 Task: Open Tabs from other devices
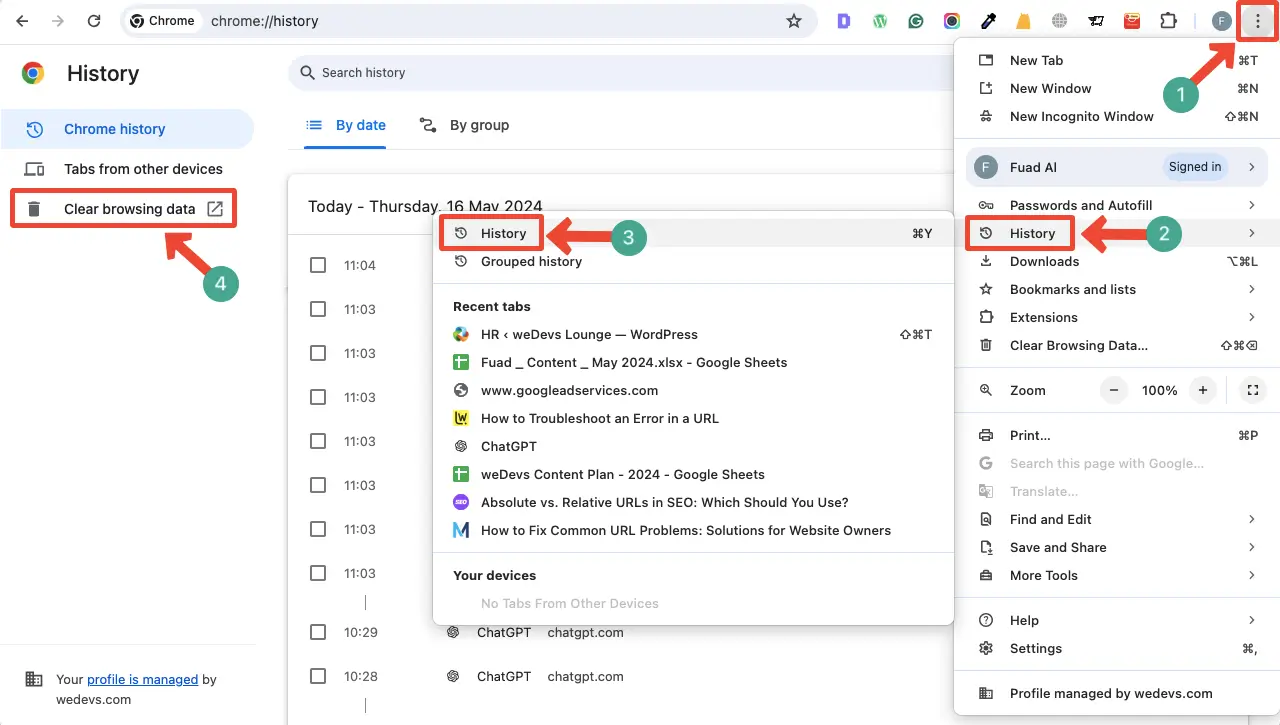(127, 169)
